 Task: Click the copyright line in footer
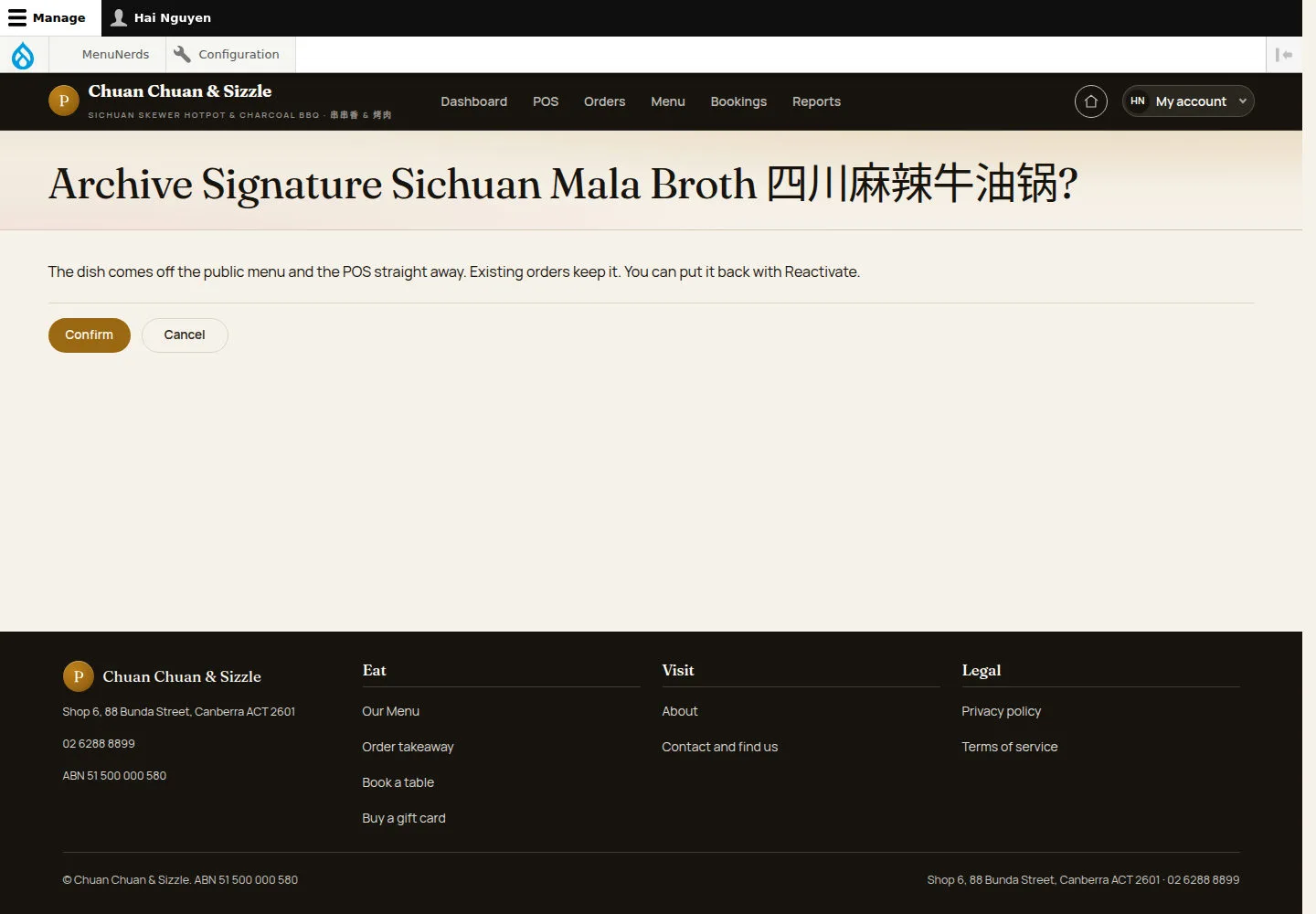[x=180, y=880]
